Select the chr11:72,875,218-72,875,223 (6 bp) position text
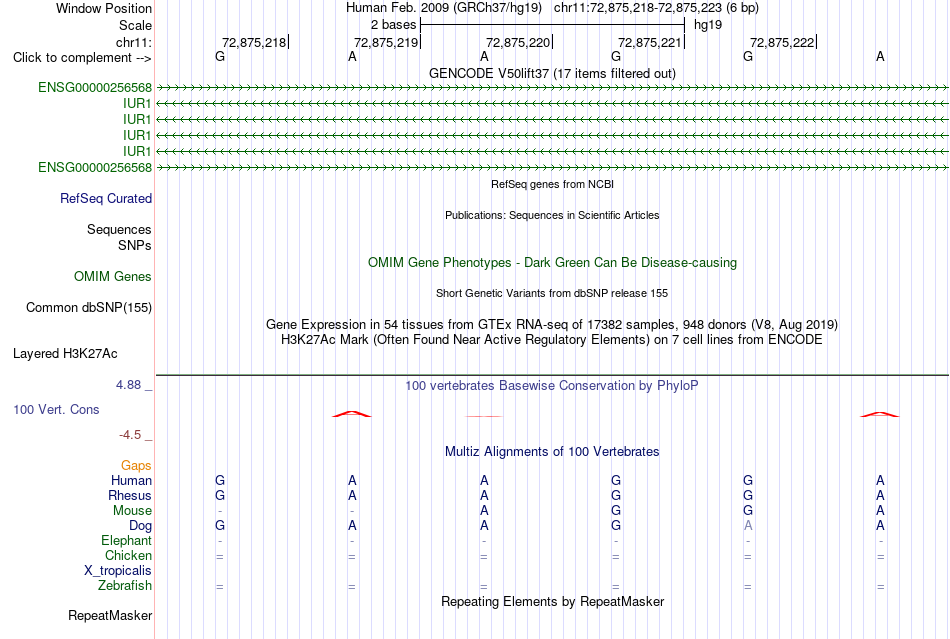The width and height of the screenshot is (950, 639). click(x=656, y=8)
